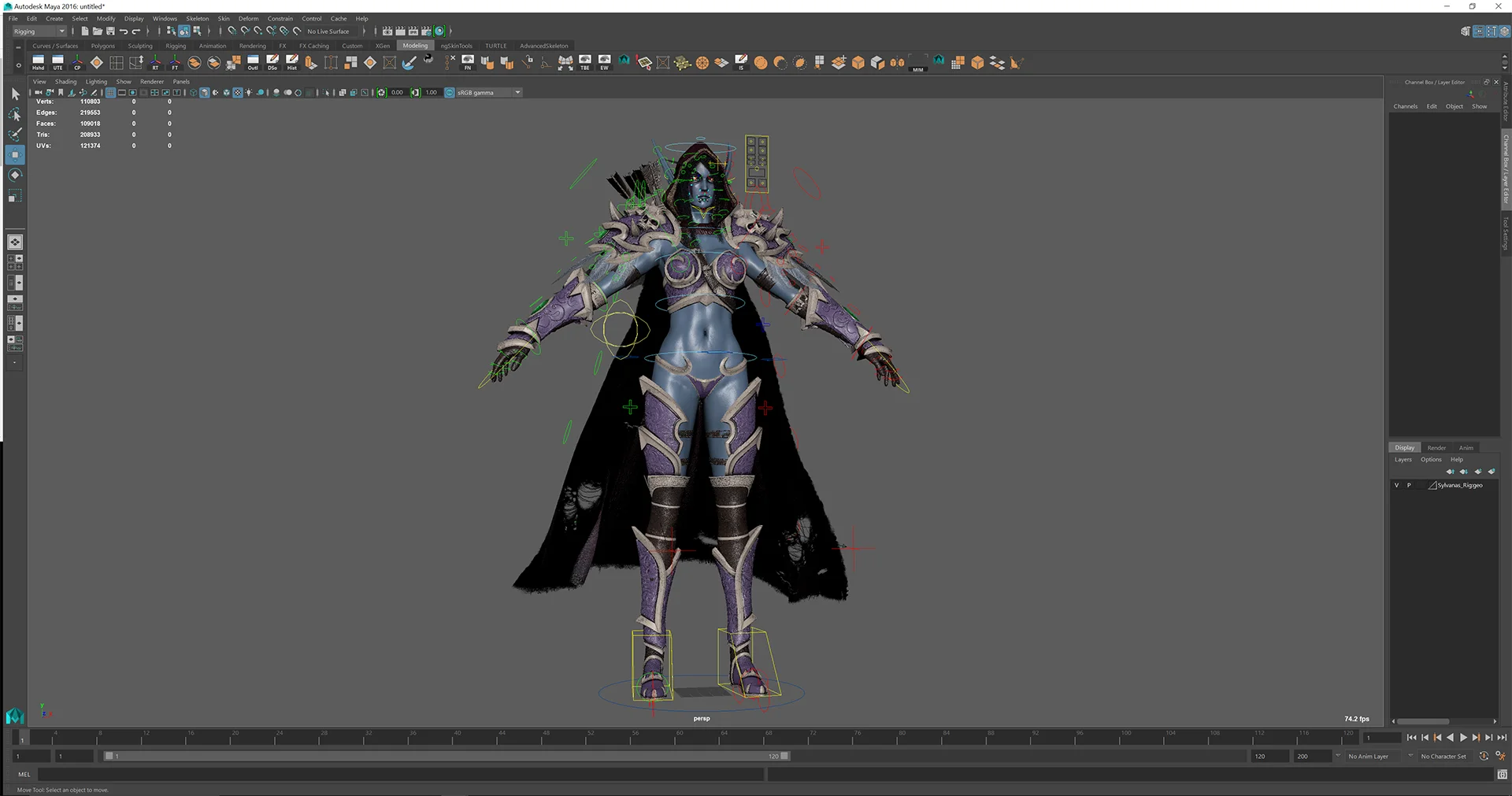Toggle the Channel Box / Layer Editor button
The image size is (1512, 796).
point(1503,31)
